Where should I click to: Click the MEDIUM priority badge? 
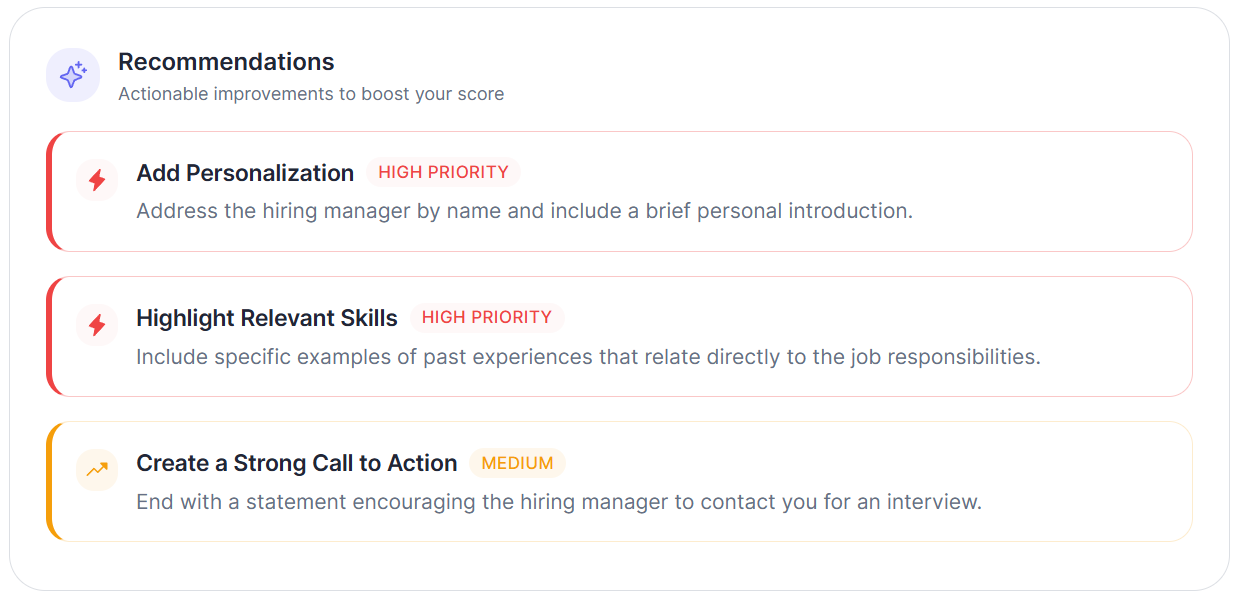coord(517,463)
